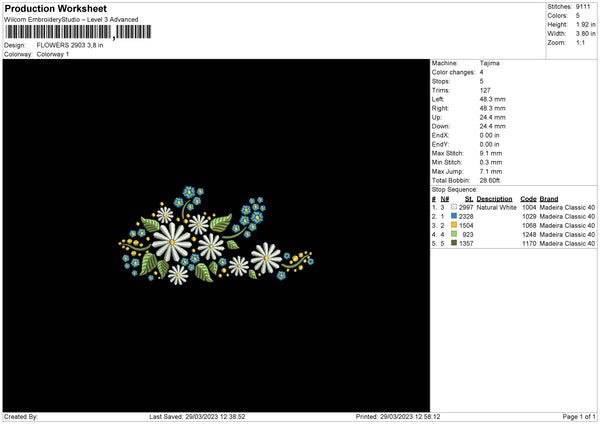Click the barcode under the worksheet title

click(x=78, y=32)
